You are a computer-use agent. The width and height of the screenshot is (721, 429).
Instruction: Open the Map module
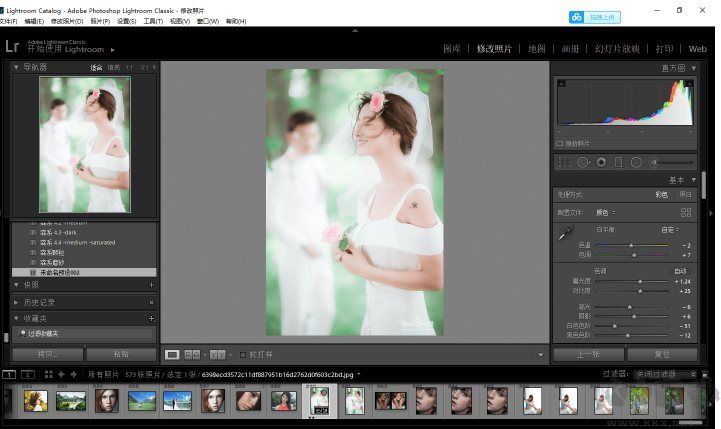pyautogui.click(x=537, y=48)
